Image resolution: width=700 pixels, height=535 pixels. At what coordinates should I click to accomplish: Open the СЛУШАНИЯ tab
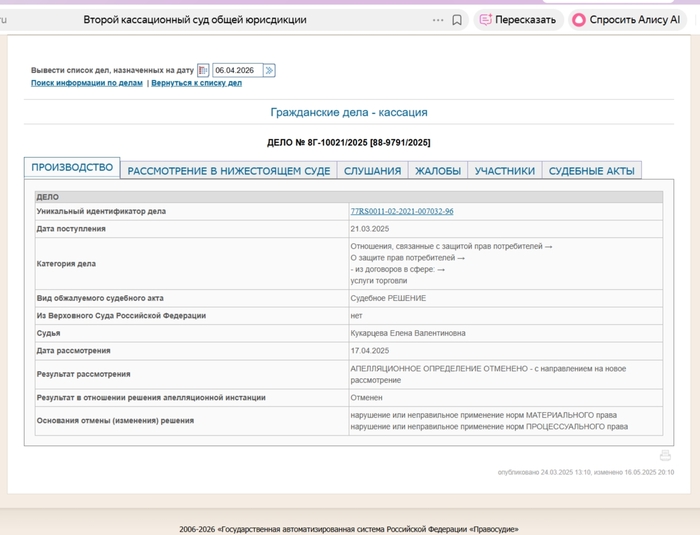point(372,171)
